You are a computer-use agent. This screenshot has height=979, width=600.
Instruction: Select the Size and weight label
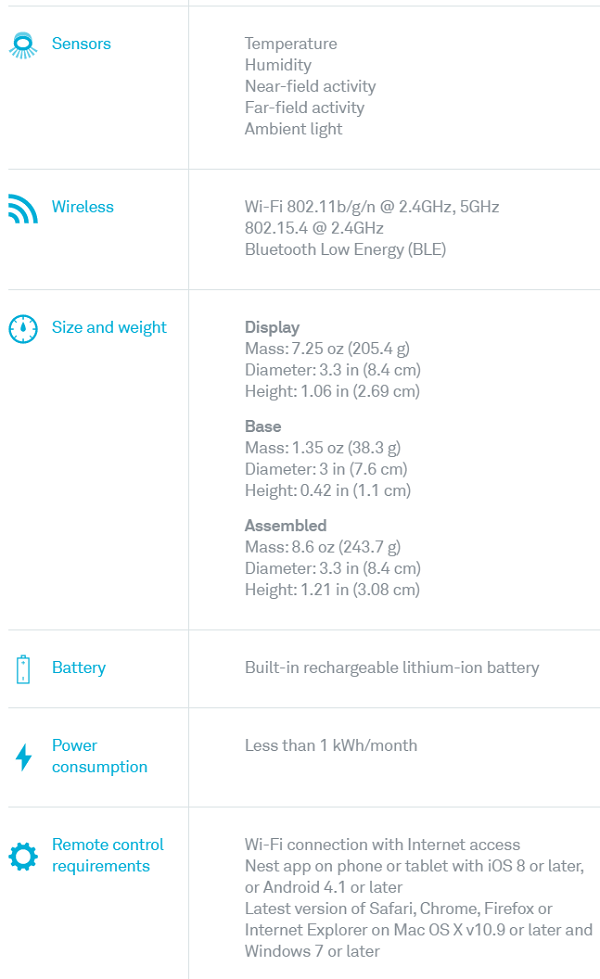[x=109, y=328]
